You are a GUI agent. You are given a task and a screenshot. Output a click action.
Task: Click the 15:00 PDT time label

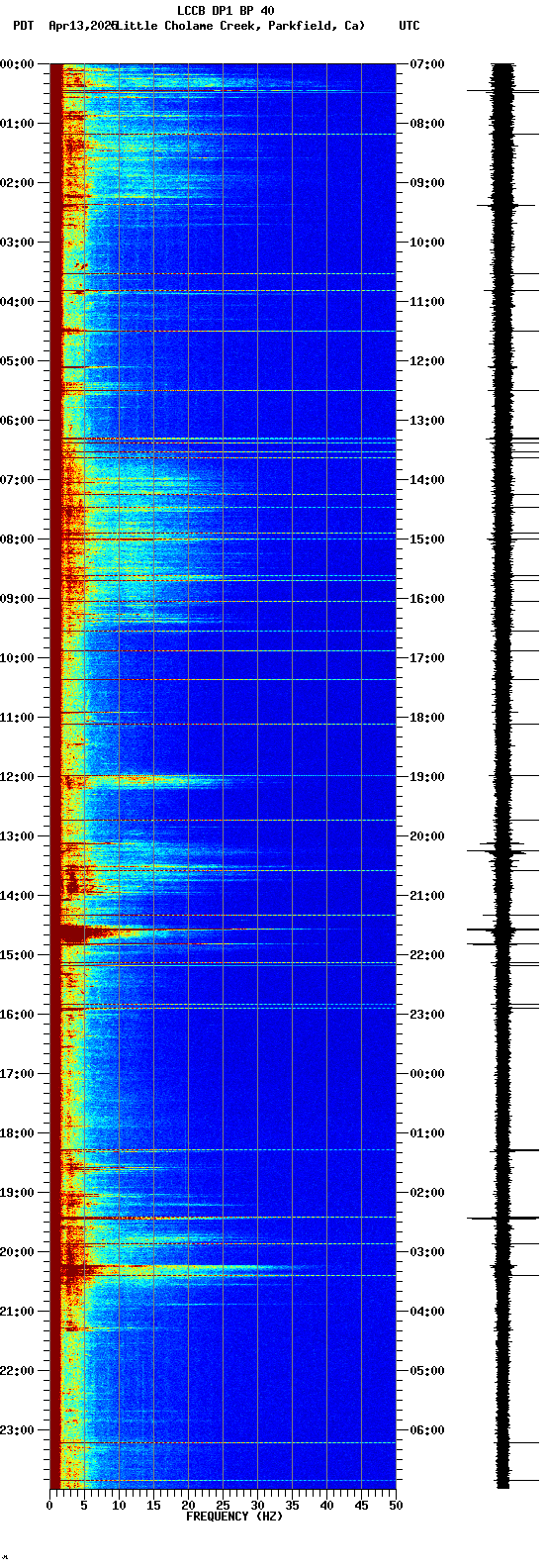[17, 955]
